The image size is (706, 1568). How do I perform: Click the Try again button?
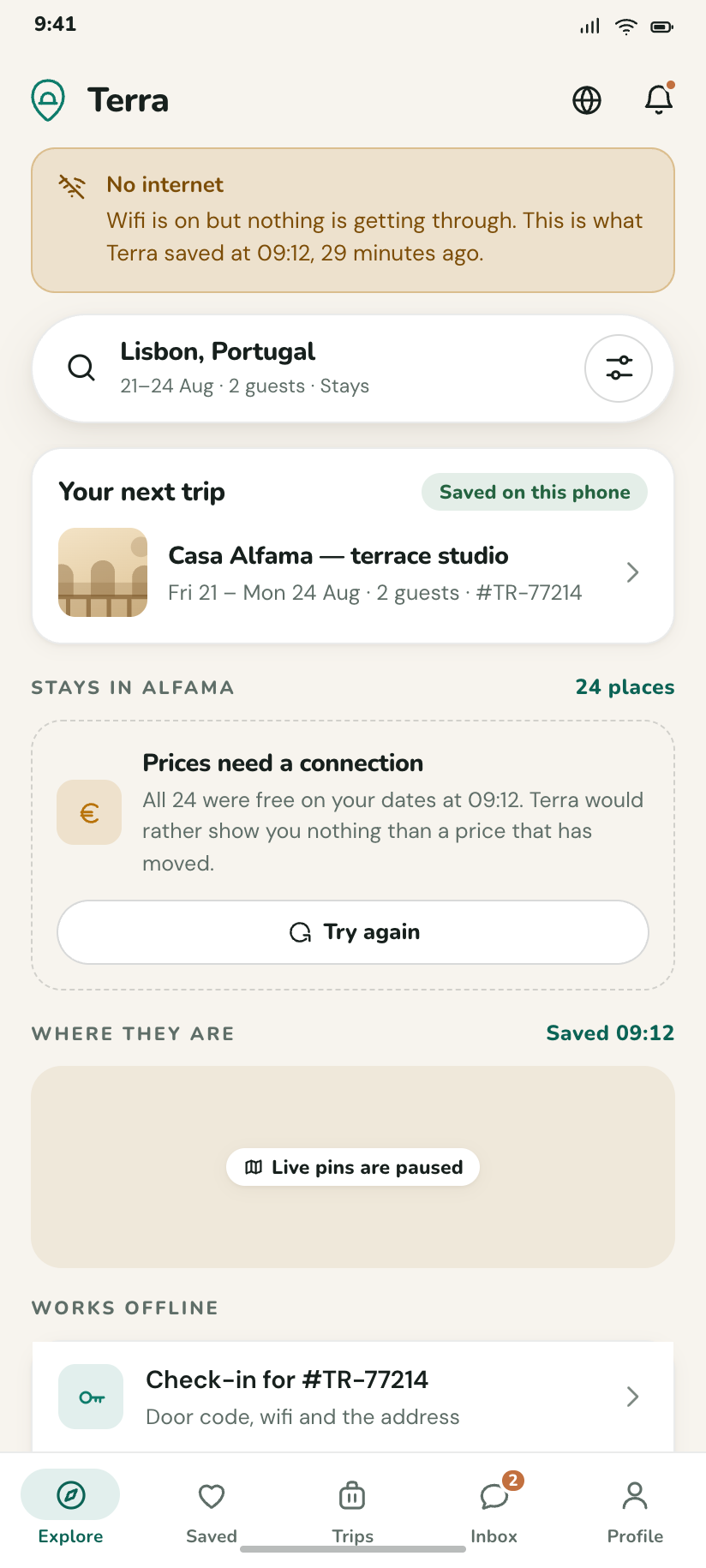353,932
